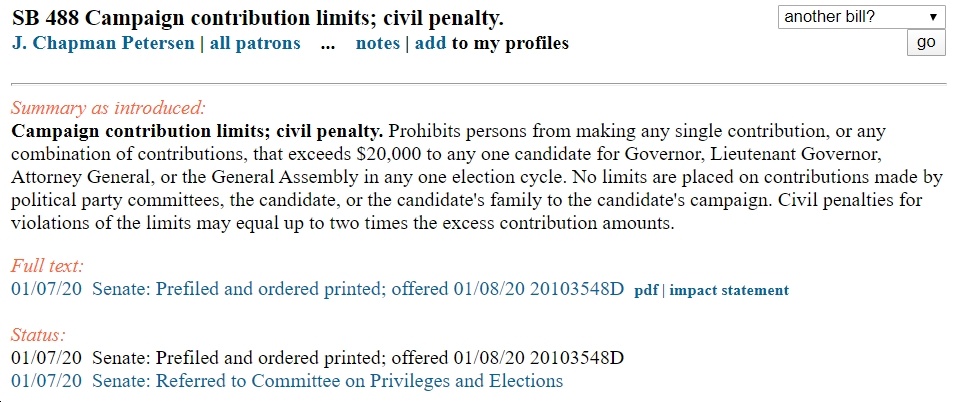The width and height of the screenshot is (963, 402).
Task: Click the go button
Action: pyautogui.click(x=926, y=42)
